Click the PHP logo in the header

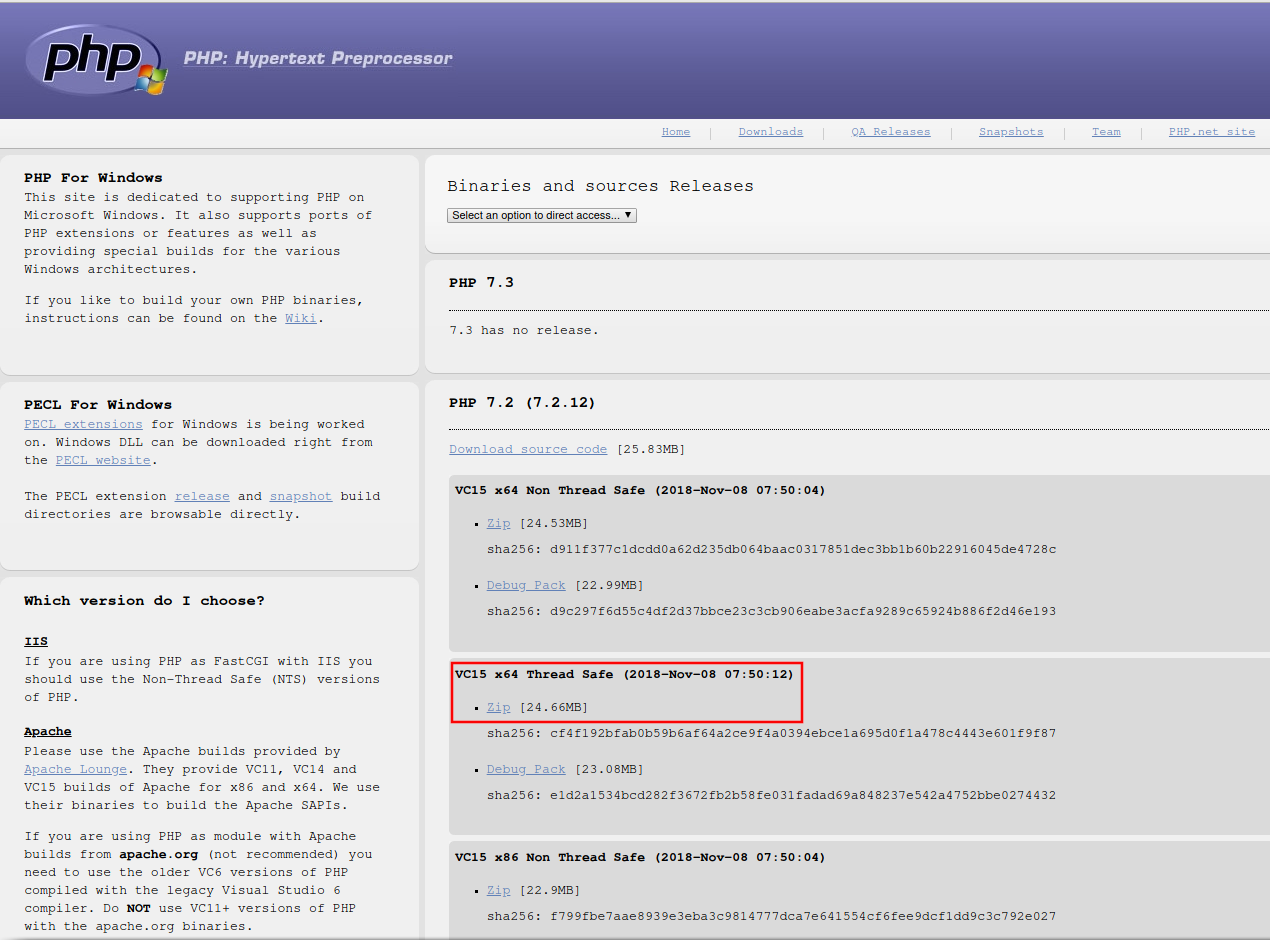point(95,60)
